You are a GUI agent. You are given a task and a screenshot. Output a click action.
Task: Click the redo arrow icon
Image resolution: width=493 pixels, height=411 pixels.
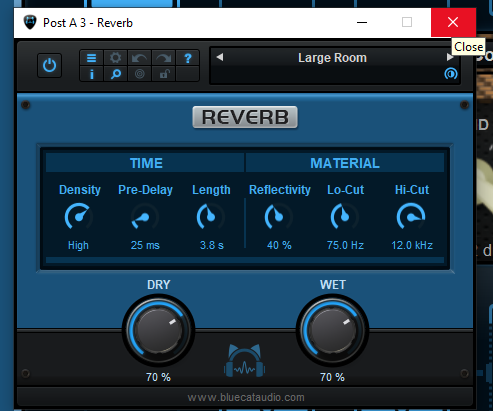pos(163,58)
